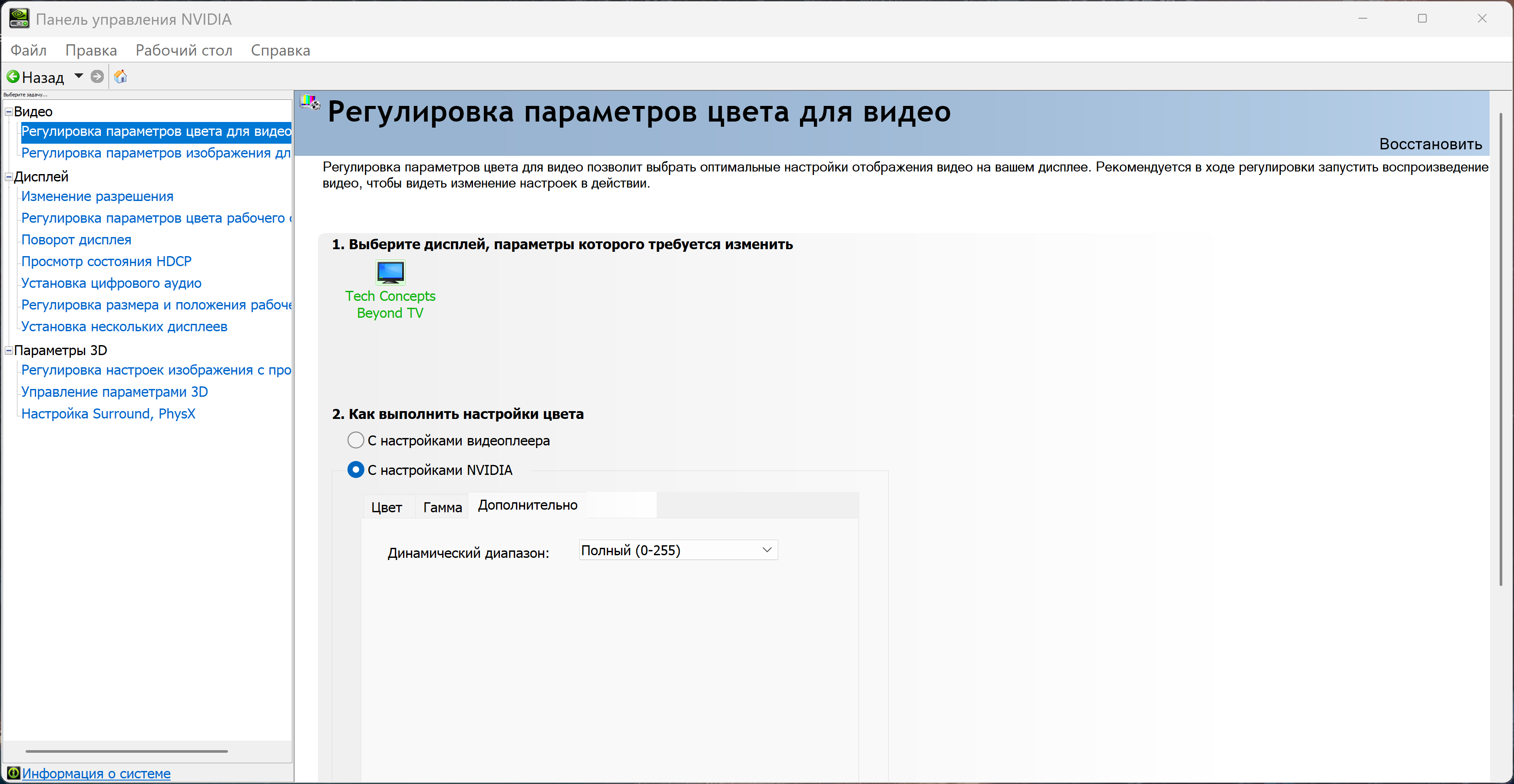
Task: Click the Home icon in toolbar
Action: click(x=120, y=77)
